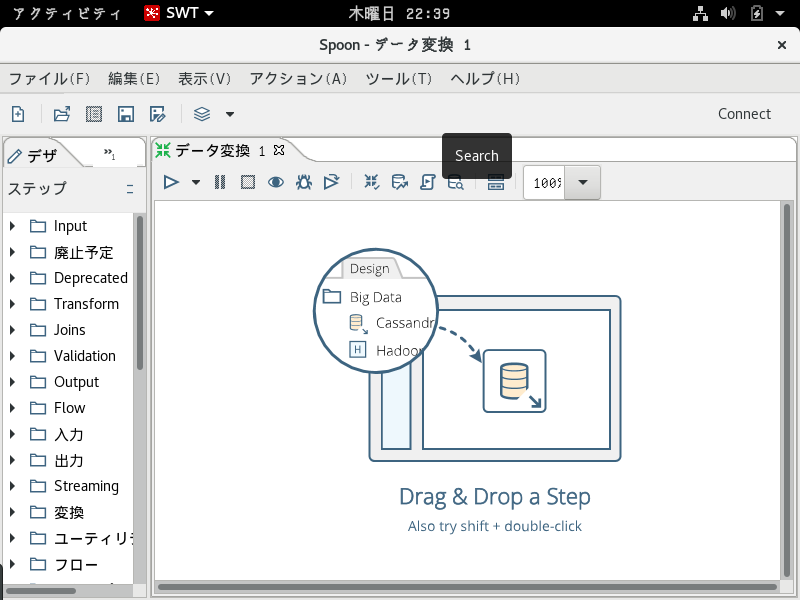Click the steps tree vertical scrollbar
This screenshot has height=600, width=800.
[139, 293]
